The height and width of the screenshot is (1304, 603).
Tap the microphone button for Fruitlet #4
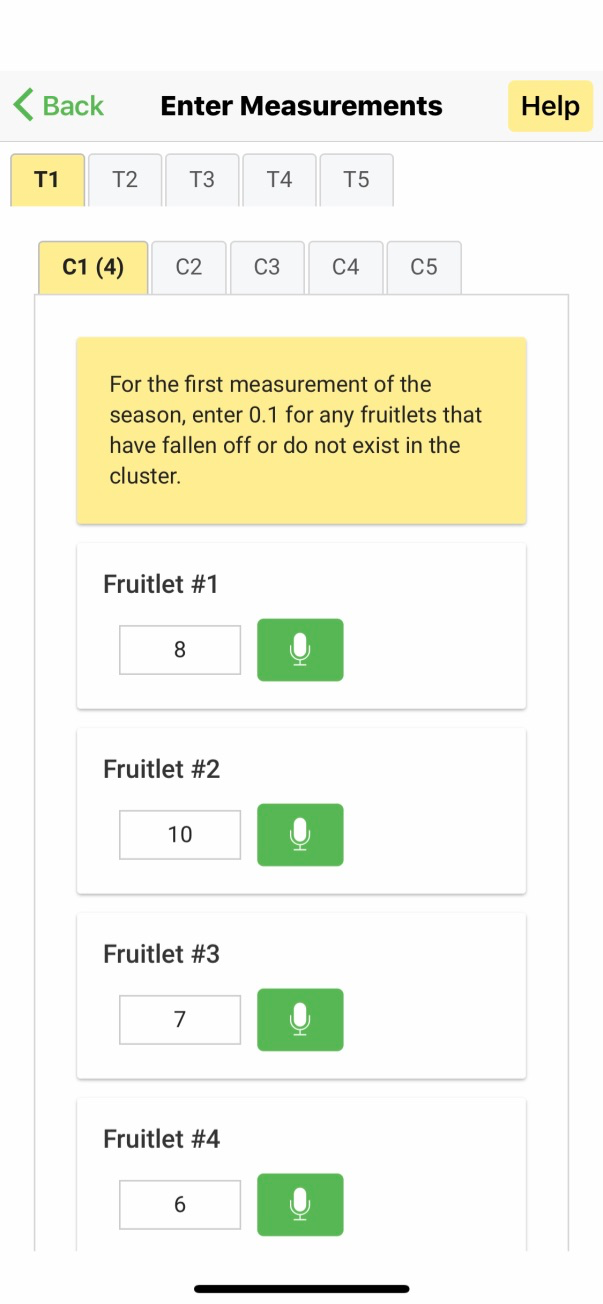coord(300,1204)
